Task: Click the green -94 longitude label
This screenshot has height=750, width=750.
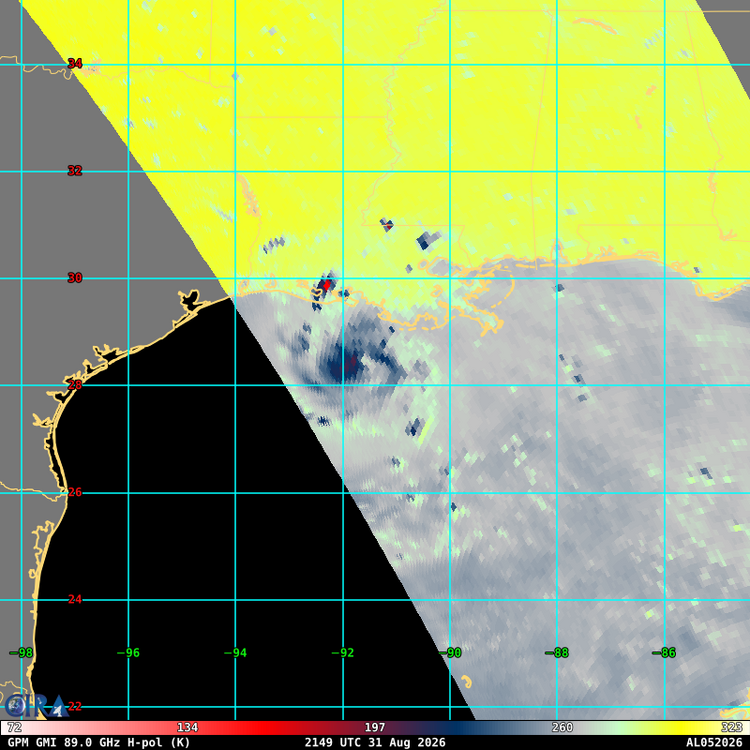Action: 235,653
